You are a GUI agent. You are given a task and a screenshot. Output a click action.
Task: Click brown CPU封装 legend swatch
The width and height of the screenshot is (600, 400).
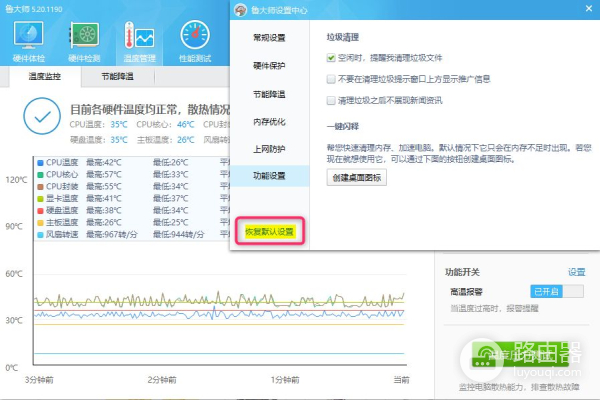click(40, 187)
